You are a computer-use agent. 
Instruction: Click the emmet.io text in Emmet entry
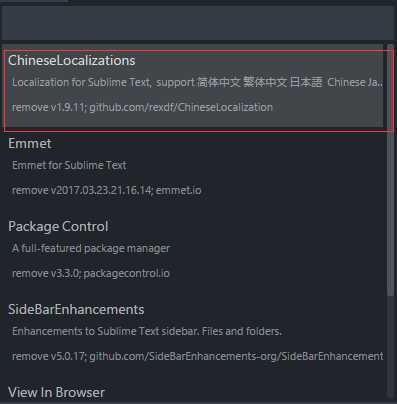[x=179, y=190]
